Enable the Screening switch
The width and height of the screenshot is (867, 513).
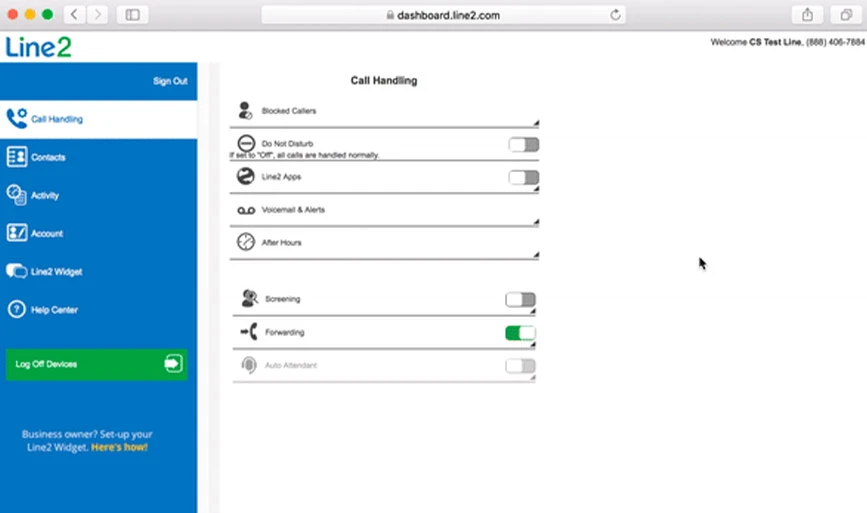520,300
